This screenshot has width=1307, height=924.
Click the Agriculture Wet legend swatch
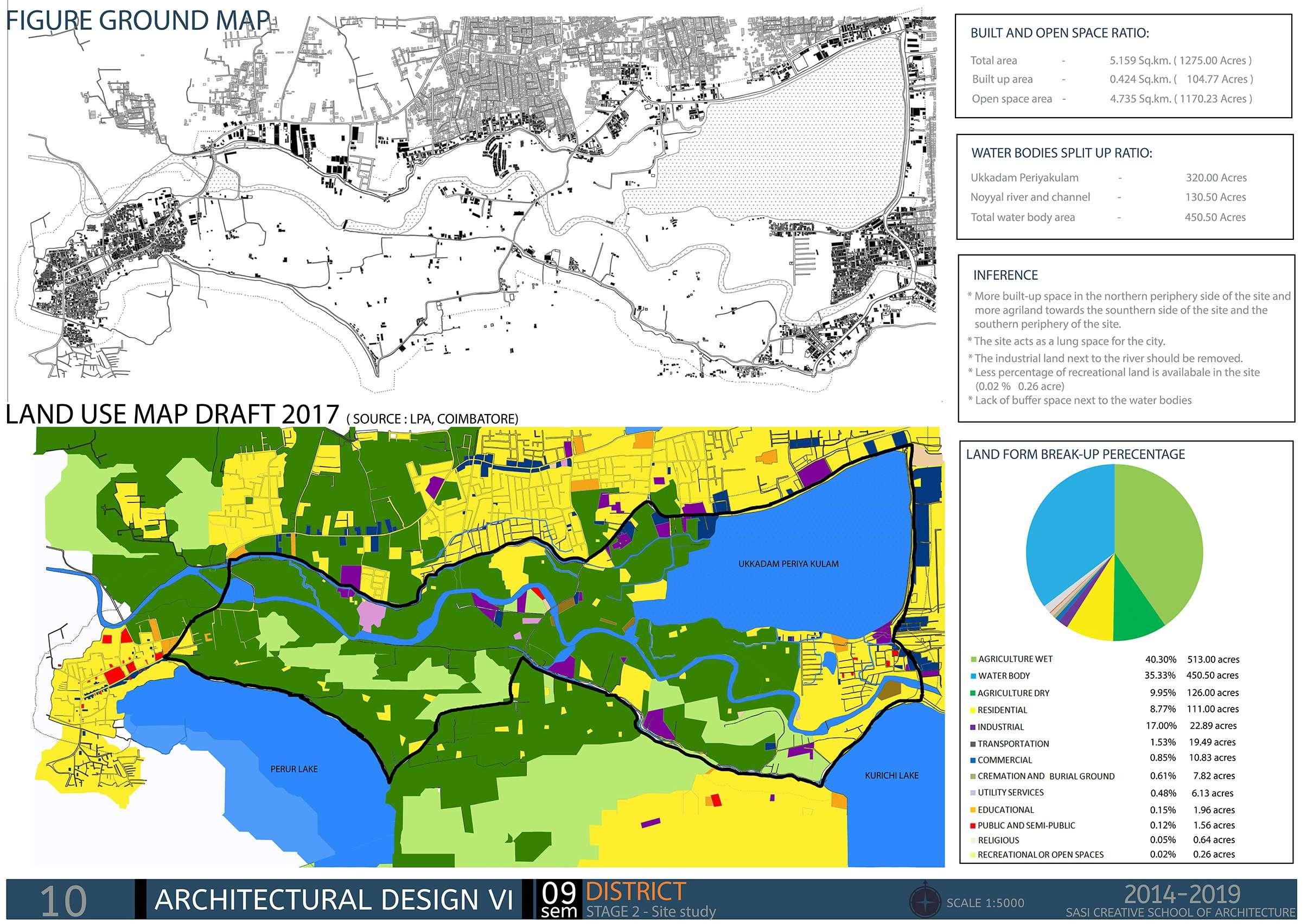click(x=974, y=659)
